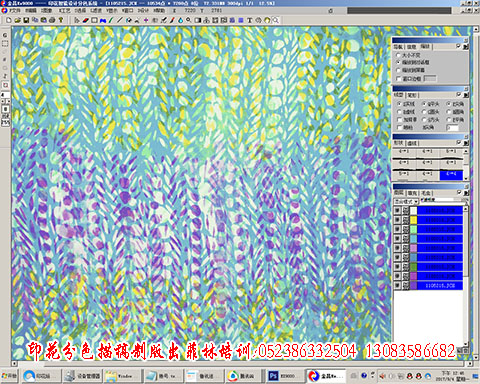Pick the lavender layer color swatch

point(413,248)
